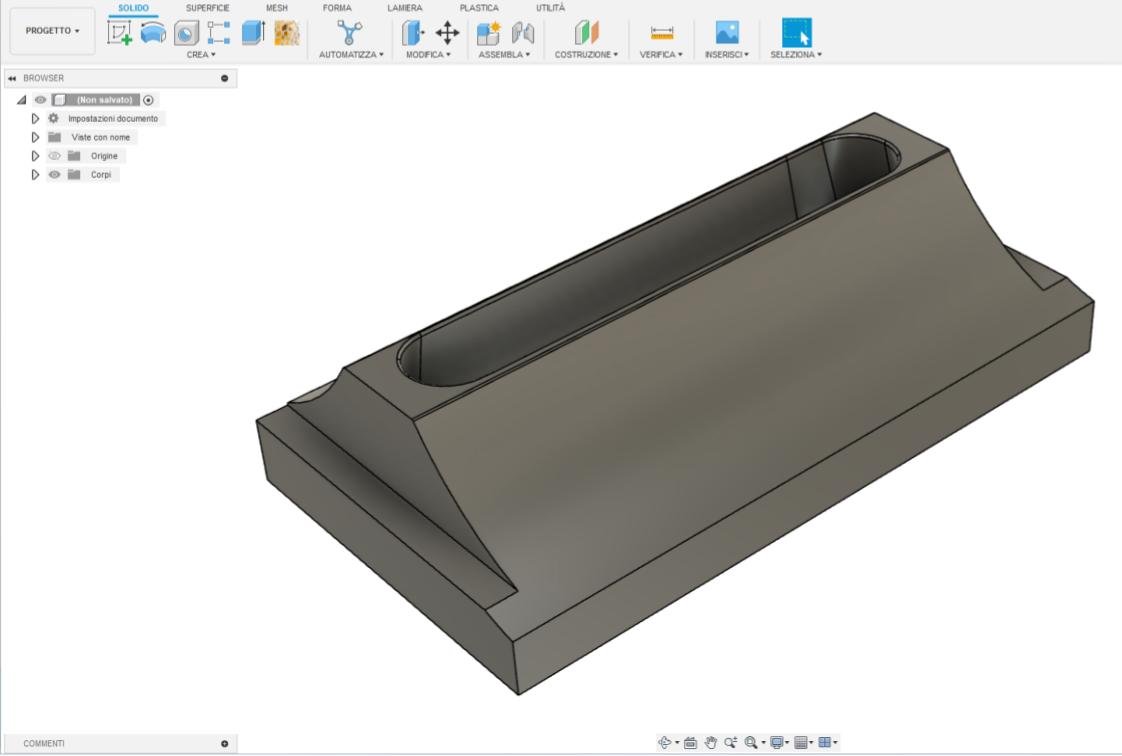This screenshot has width=1122, height=756.
Task: Expand the COMMENTI panel plus button
Action: (x=225, y=744)
